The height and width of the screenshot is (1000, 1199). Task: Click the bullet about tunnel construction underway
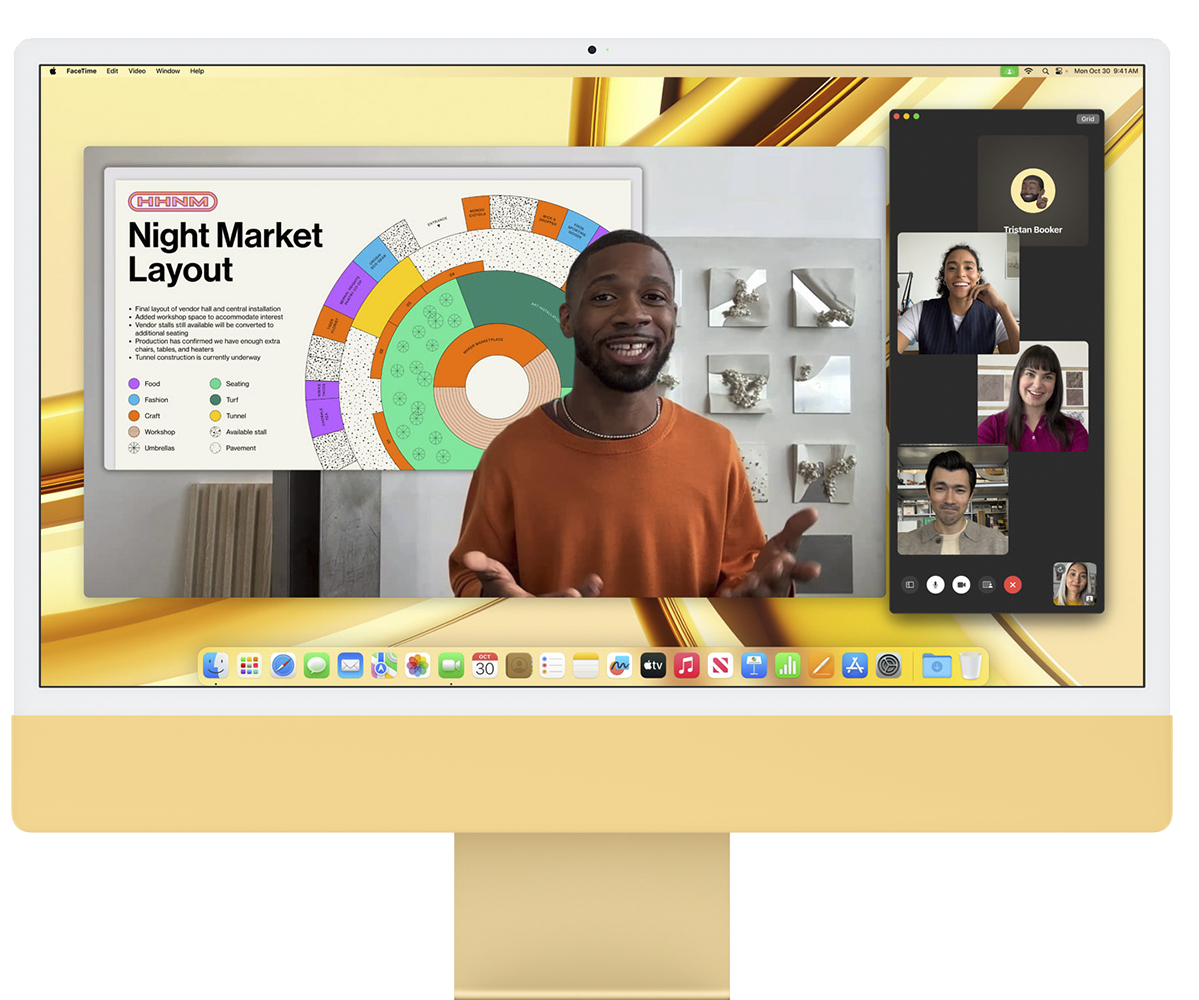pyautogui.click(x=197, y=357)
